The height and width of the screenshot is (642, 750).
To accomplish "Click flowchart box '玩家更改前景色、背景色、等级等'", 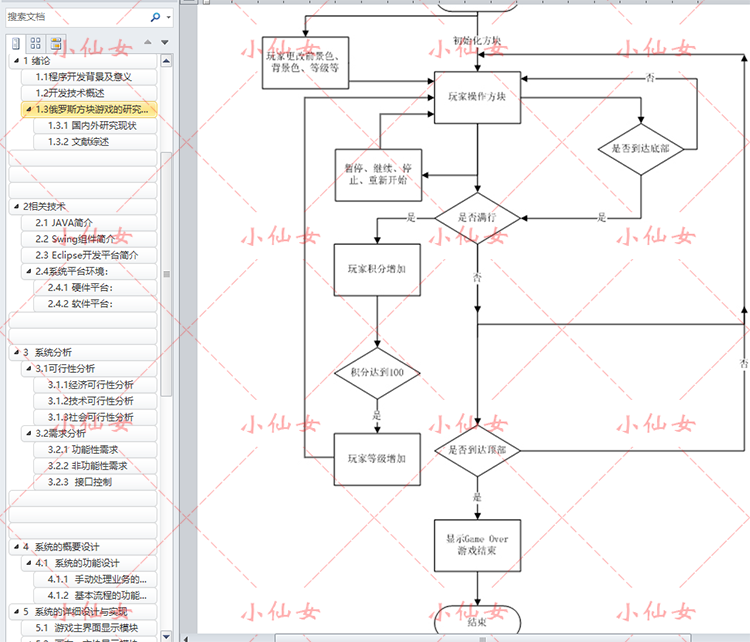I will (305, 63).
